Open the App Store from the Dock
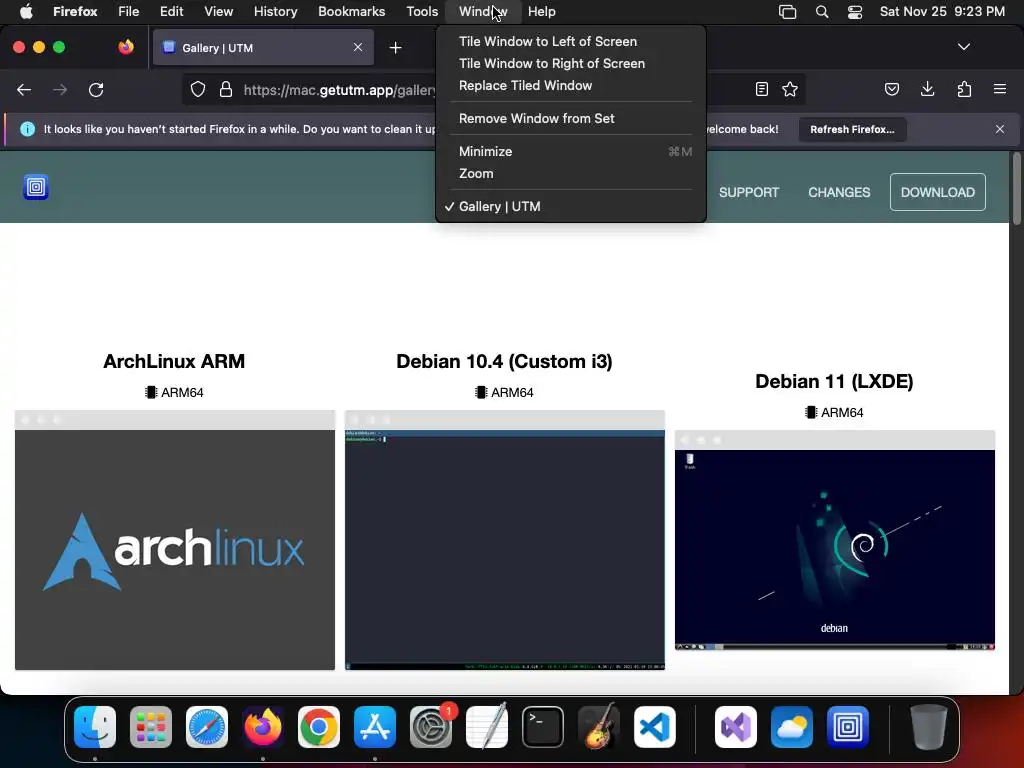 click(375, 727)
